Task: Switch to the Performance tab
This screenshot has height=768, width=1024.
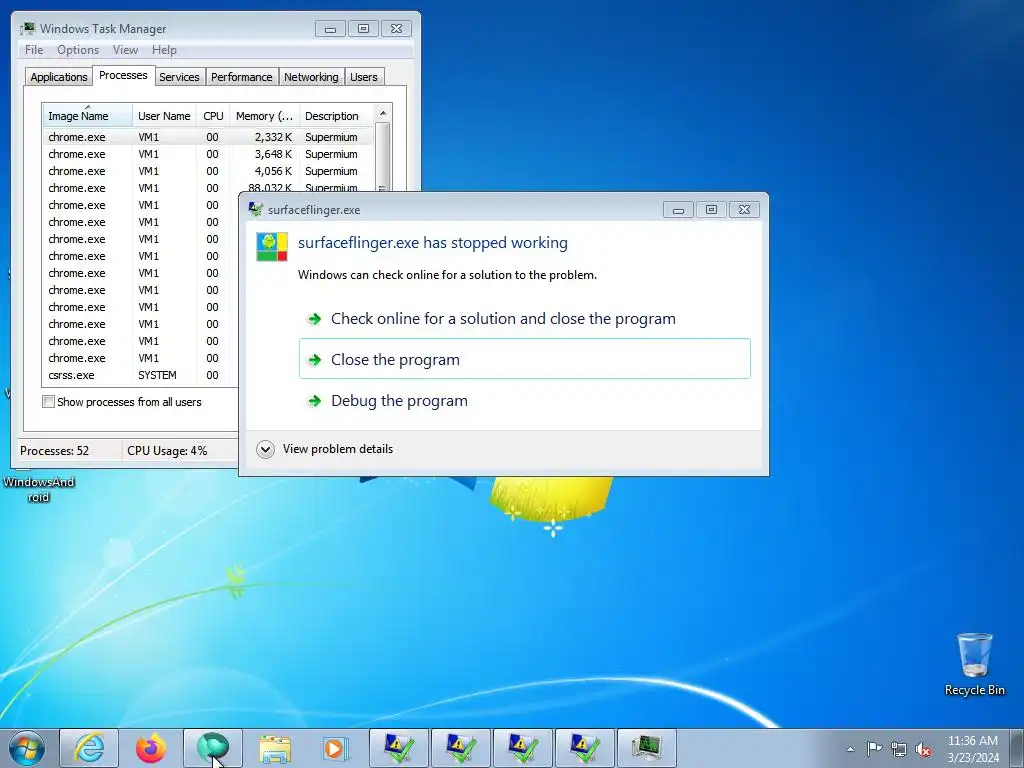Action: [241, 77]
